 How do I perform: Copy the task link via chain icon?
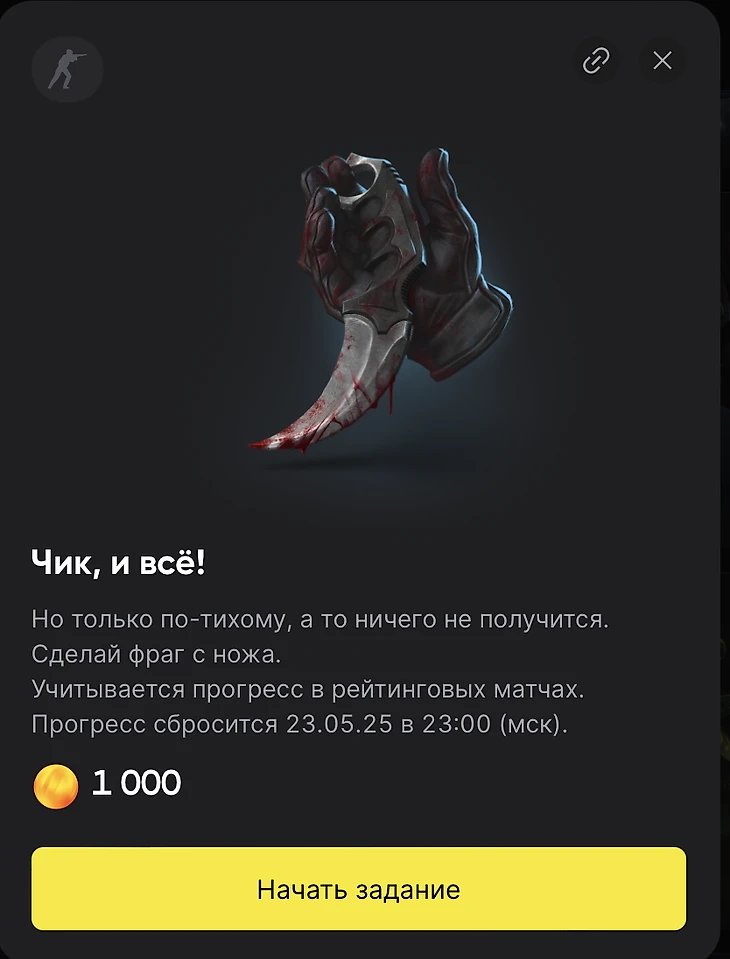pyautogui.click(x=596, y=61)
